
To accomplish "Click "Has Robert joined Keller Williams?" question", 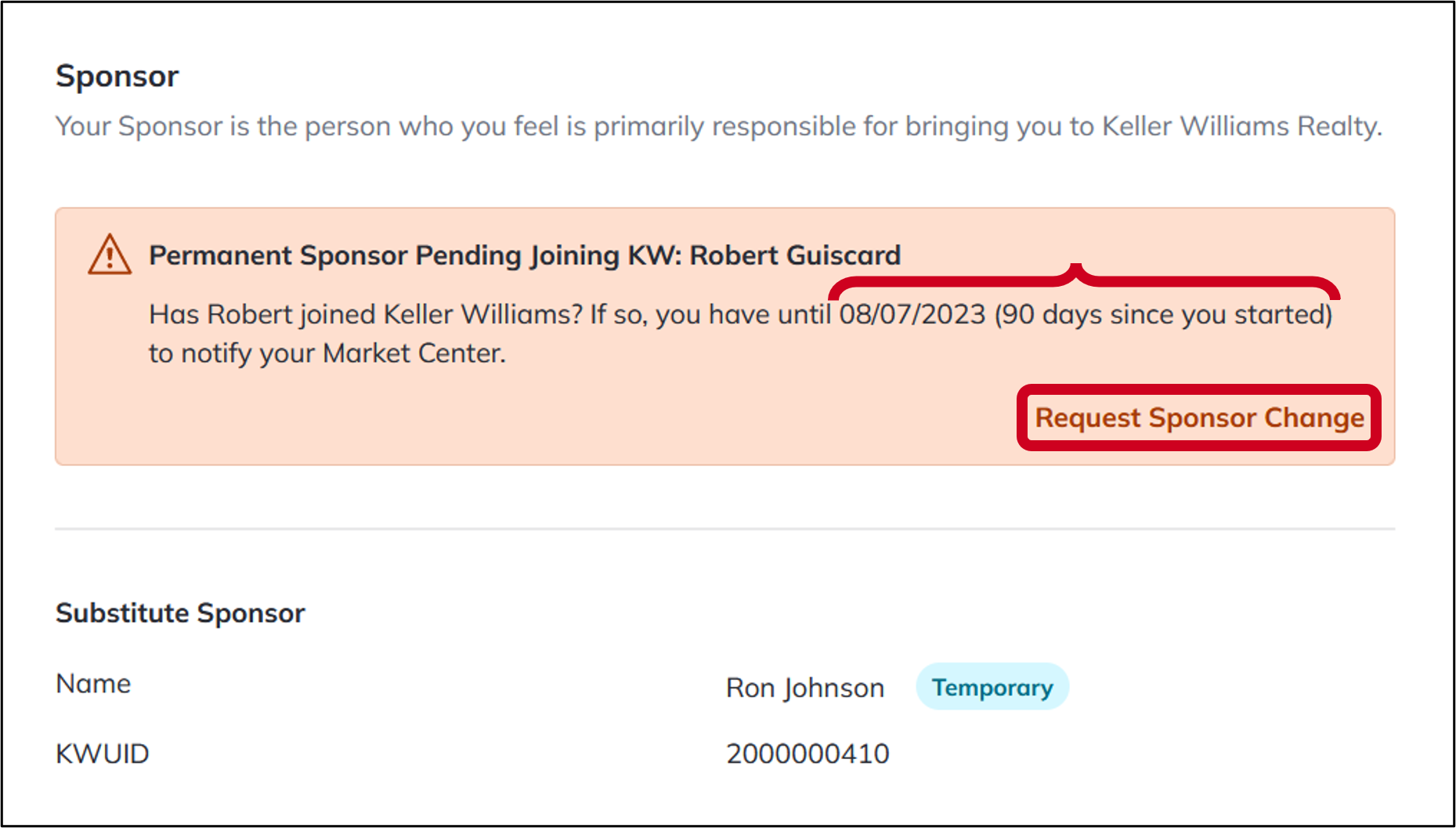I will 366,314.
